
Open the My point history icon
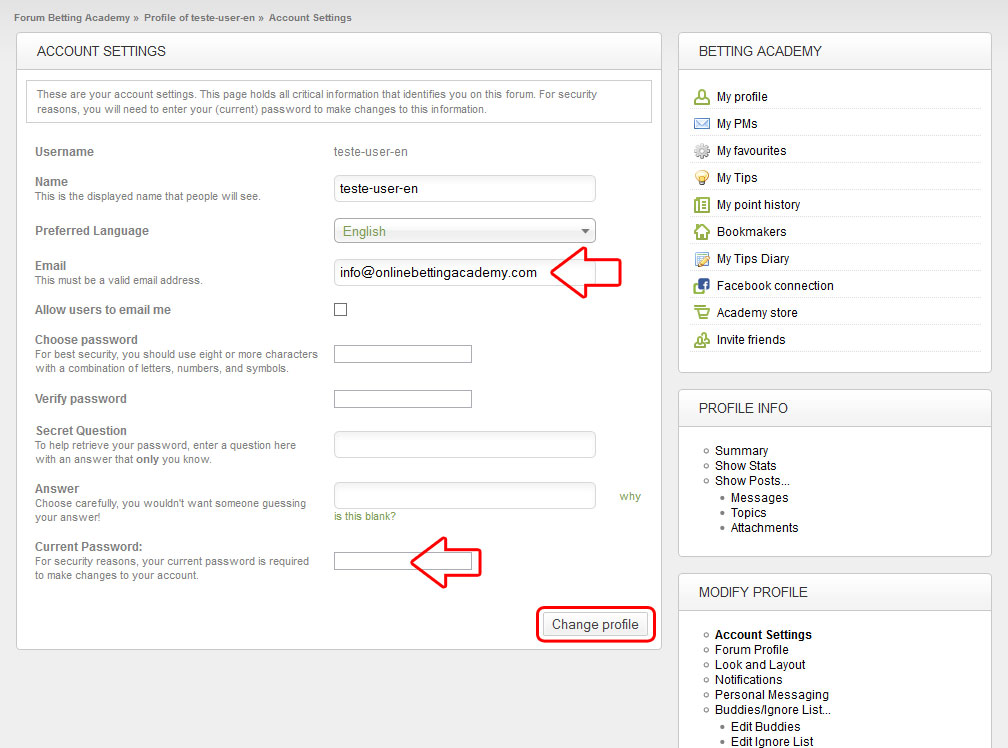[702, 205]
